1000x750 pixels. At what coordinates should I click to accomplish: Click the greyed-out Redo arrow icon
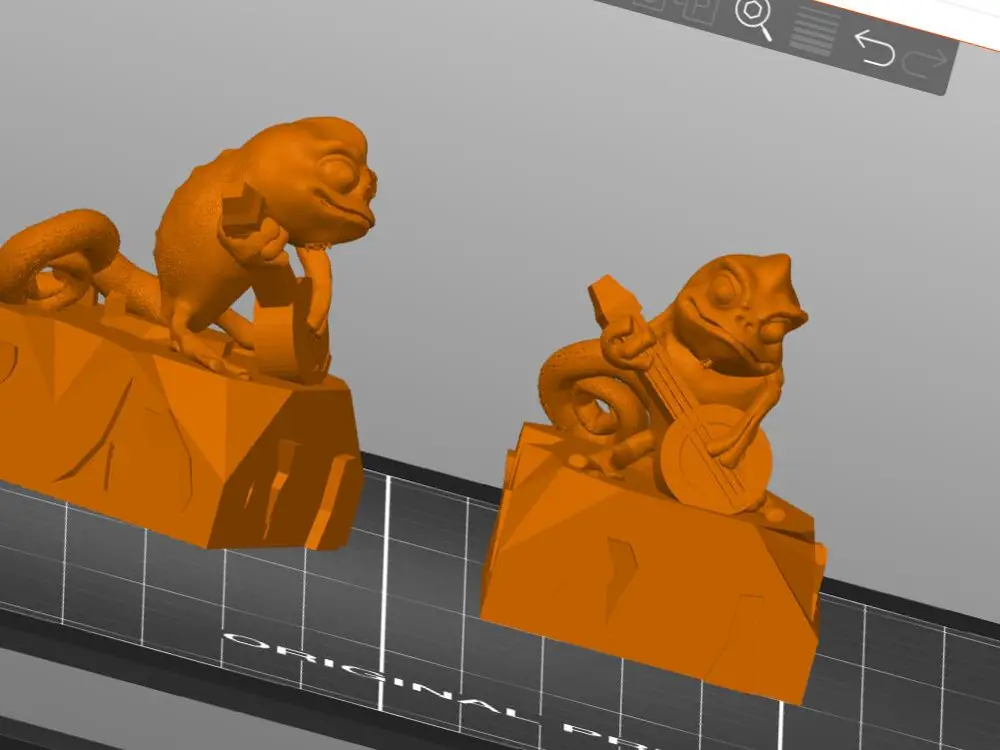click(x=925, y=63)
